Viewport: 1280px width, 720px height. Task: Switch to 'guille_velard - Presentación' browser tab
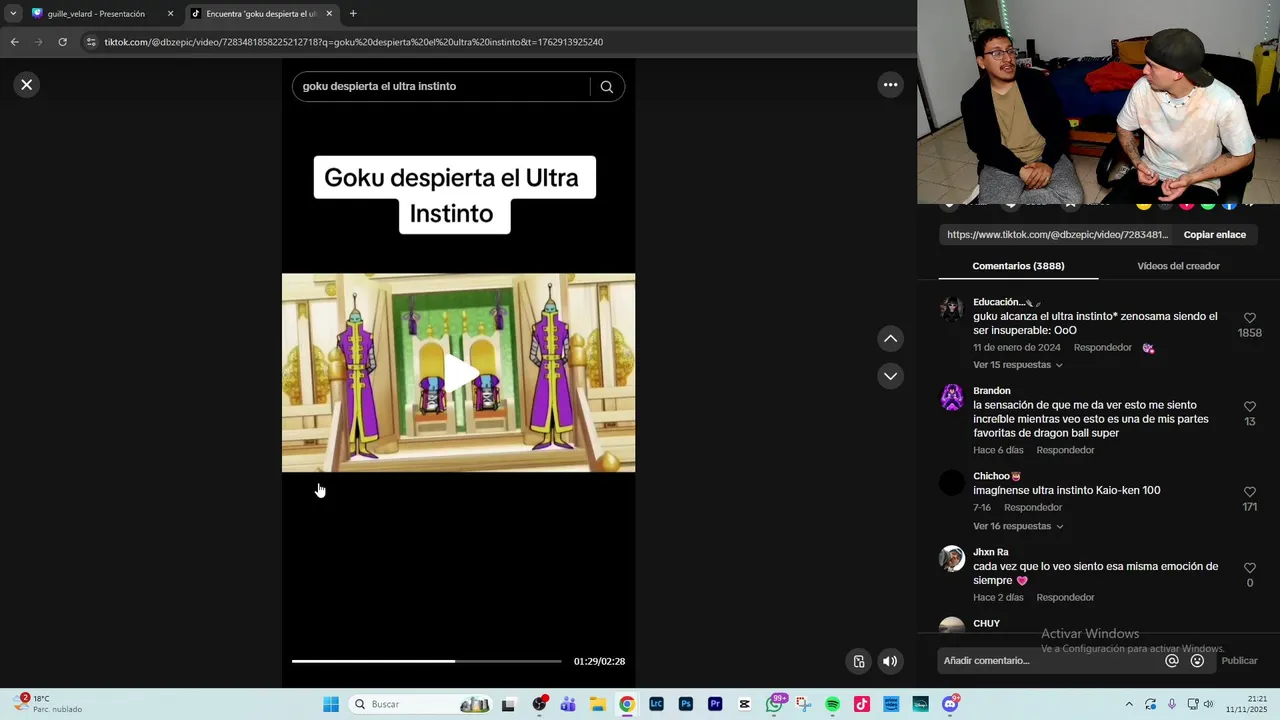pyautogui.click(x=96, y=14)
